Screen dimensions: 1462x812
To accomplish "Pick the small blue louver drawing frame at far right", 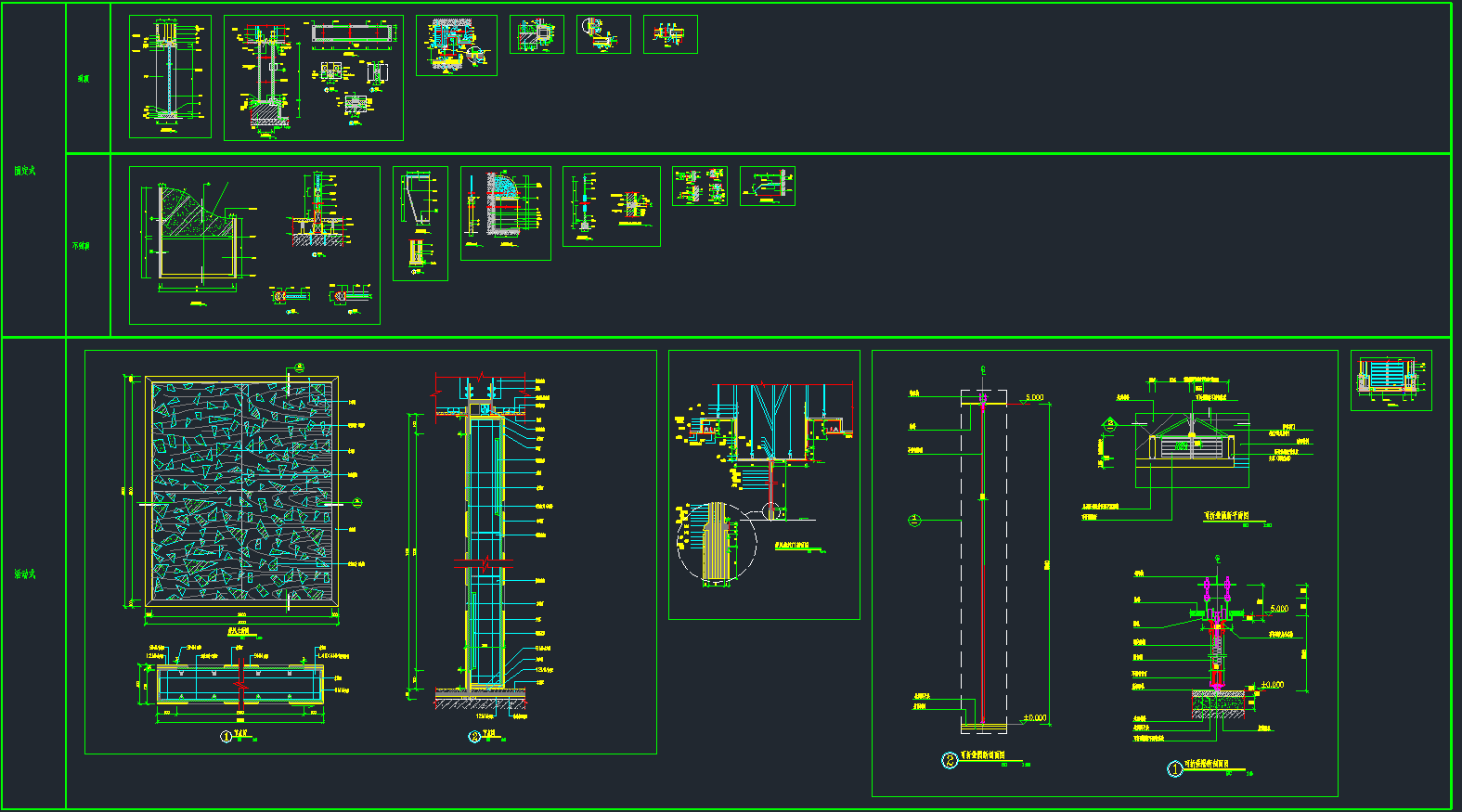I will pyautogui.click(x=1391, y=380).
